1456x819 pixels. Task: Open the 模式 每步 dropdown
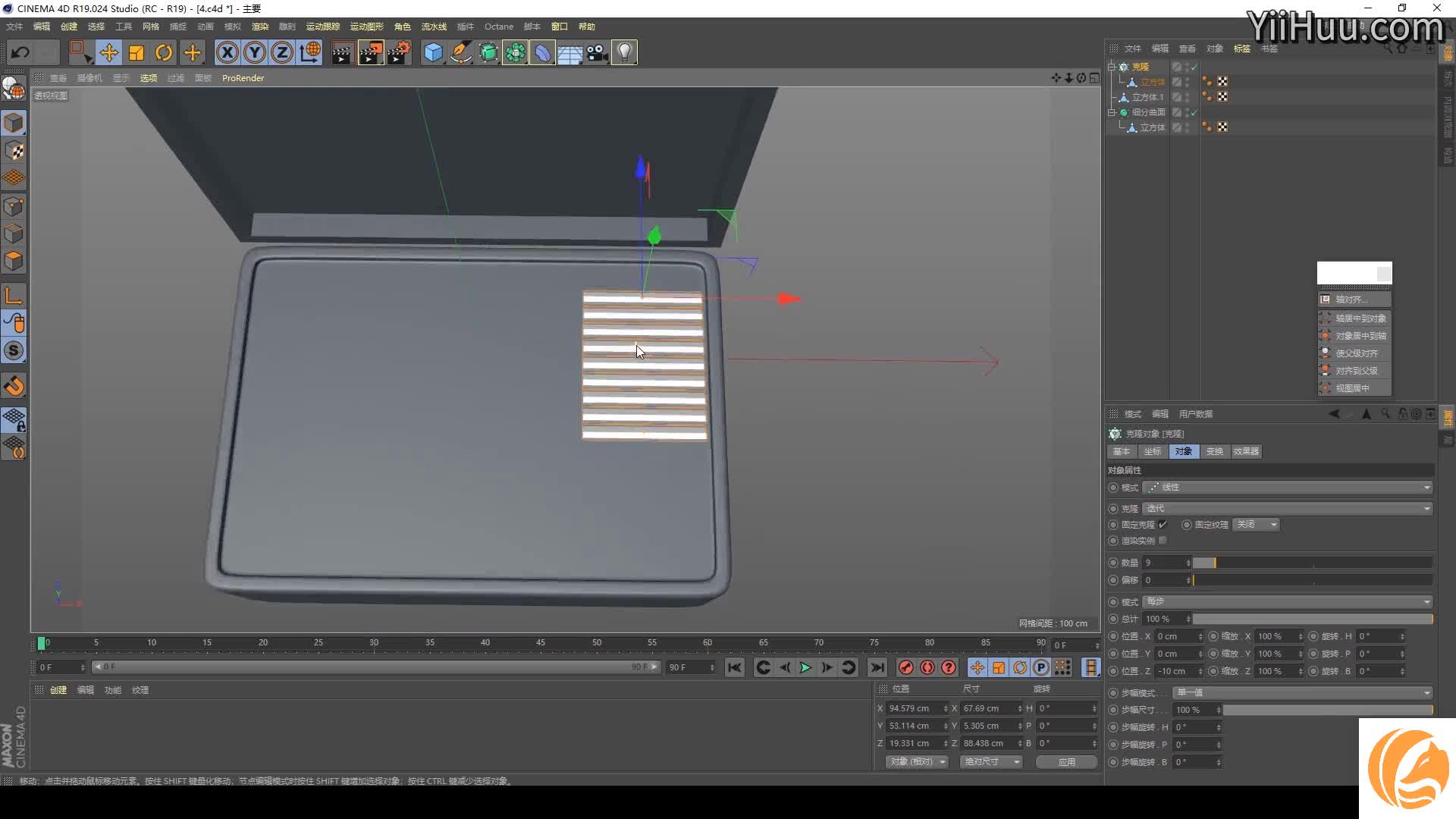pyautogui.click(x=1288, y=601)
